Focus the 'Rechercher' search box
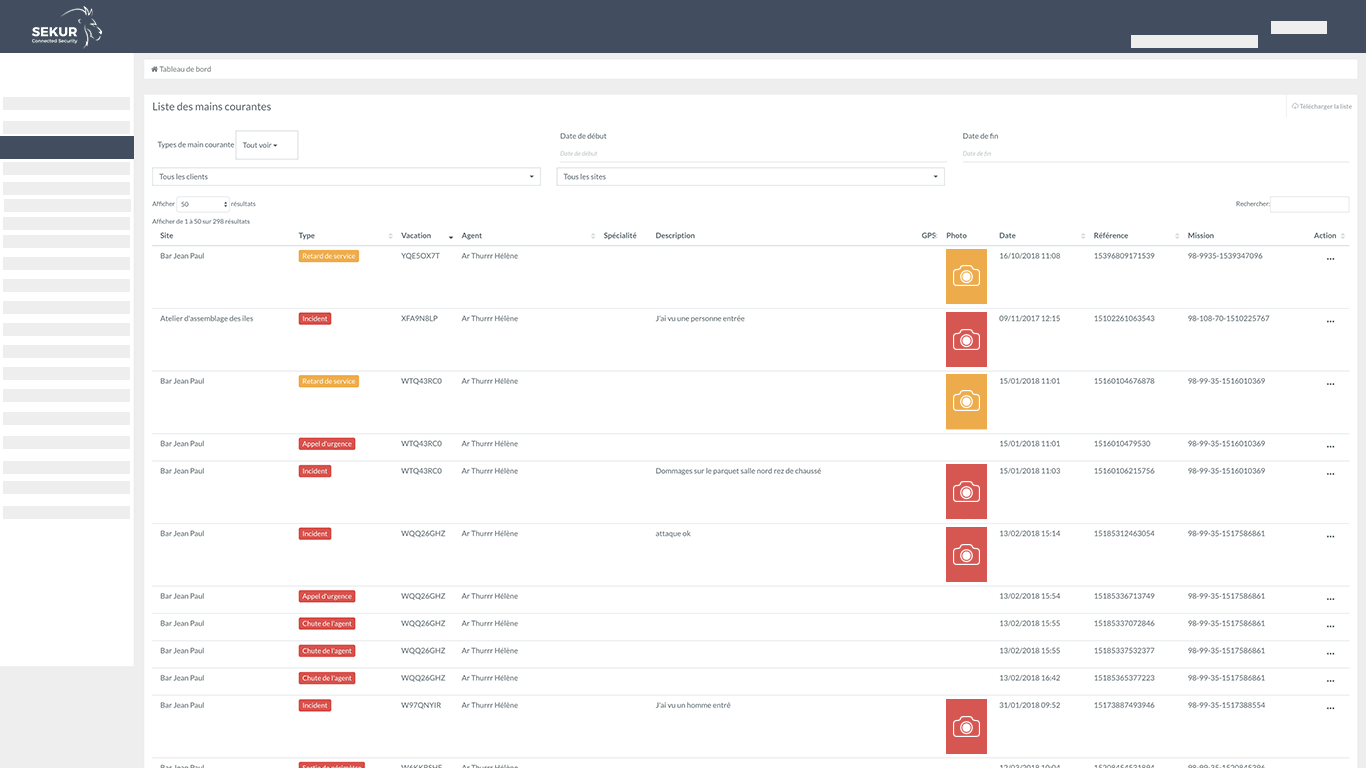This screenshot has height=768, width=1366. pos(1309,204)
